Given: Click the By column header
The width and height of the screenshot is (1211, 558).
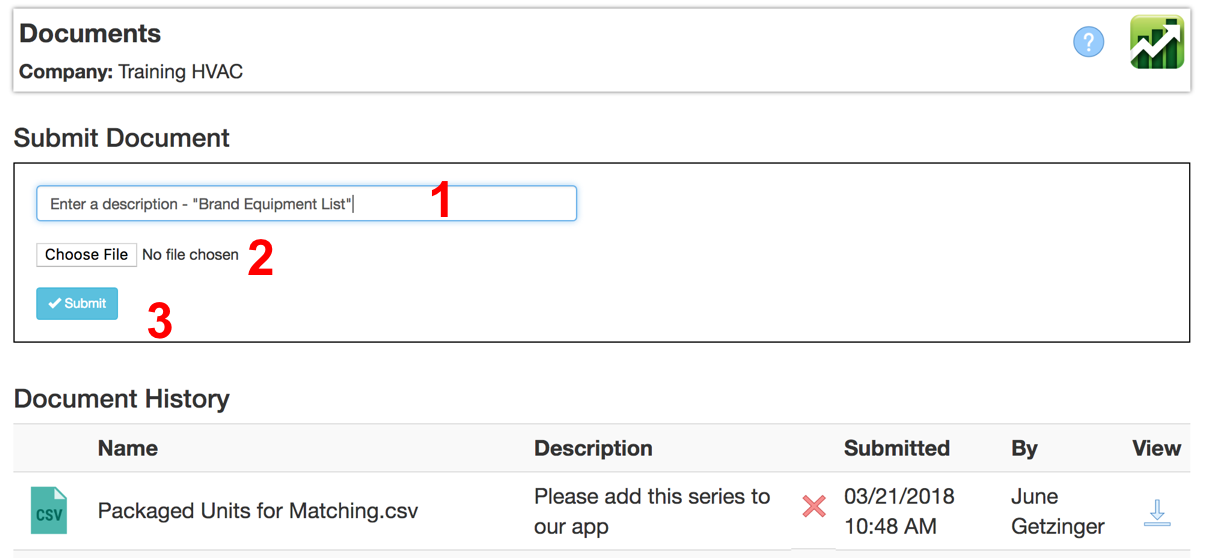Looking at the screenshot, I should 1024,448.
